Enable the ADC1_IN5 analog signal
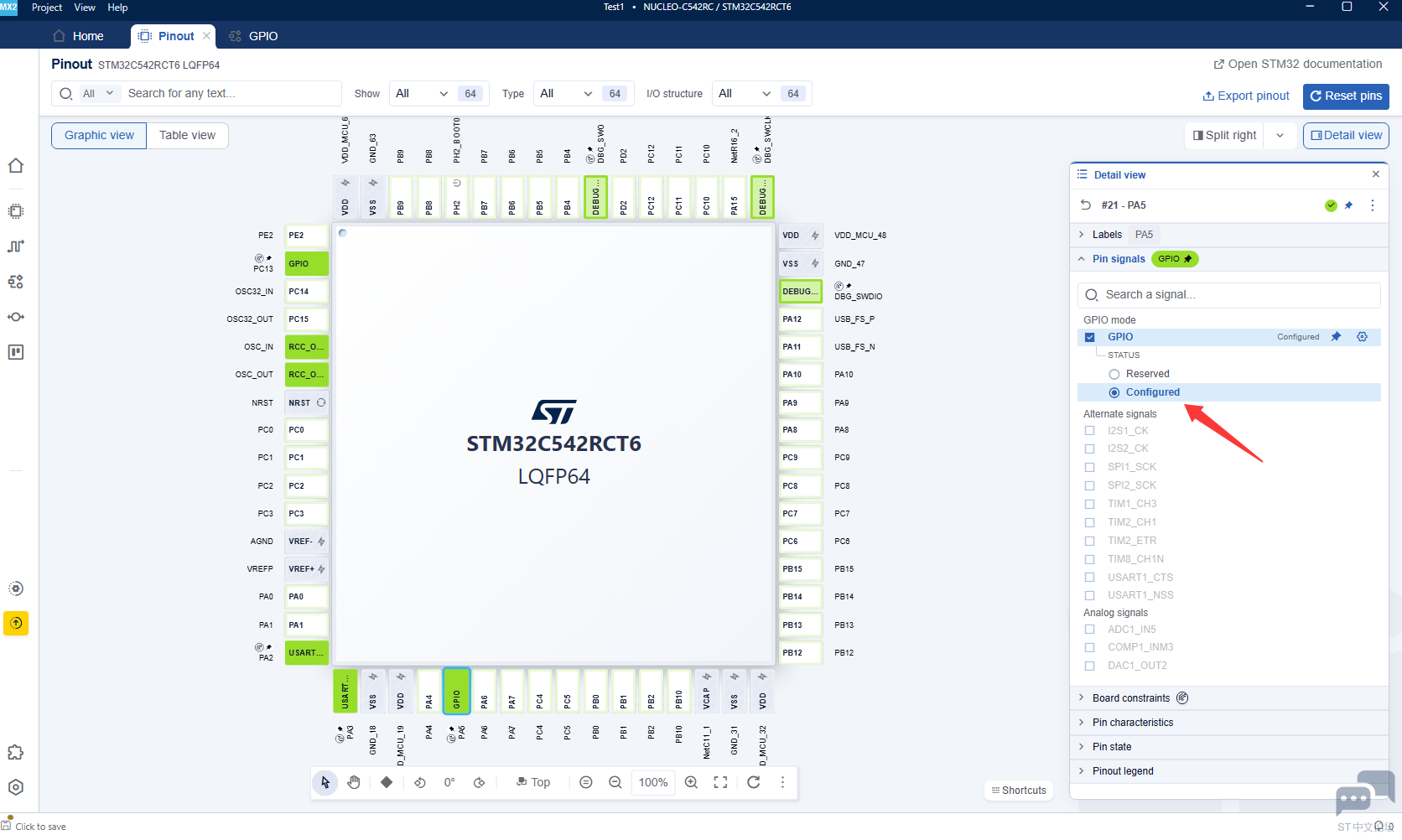The height and width of the screenshot is (840, 1402). pos(1090,630)
